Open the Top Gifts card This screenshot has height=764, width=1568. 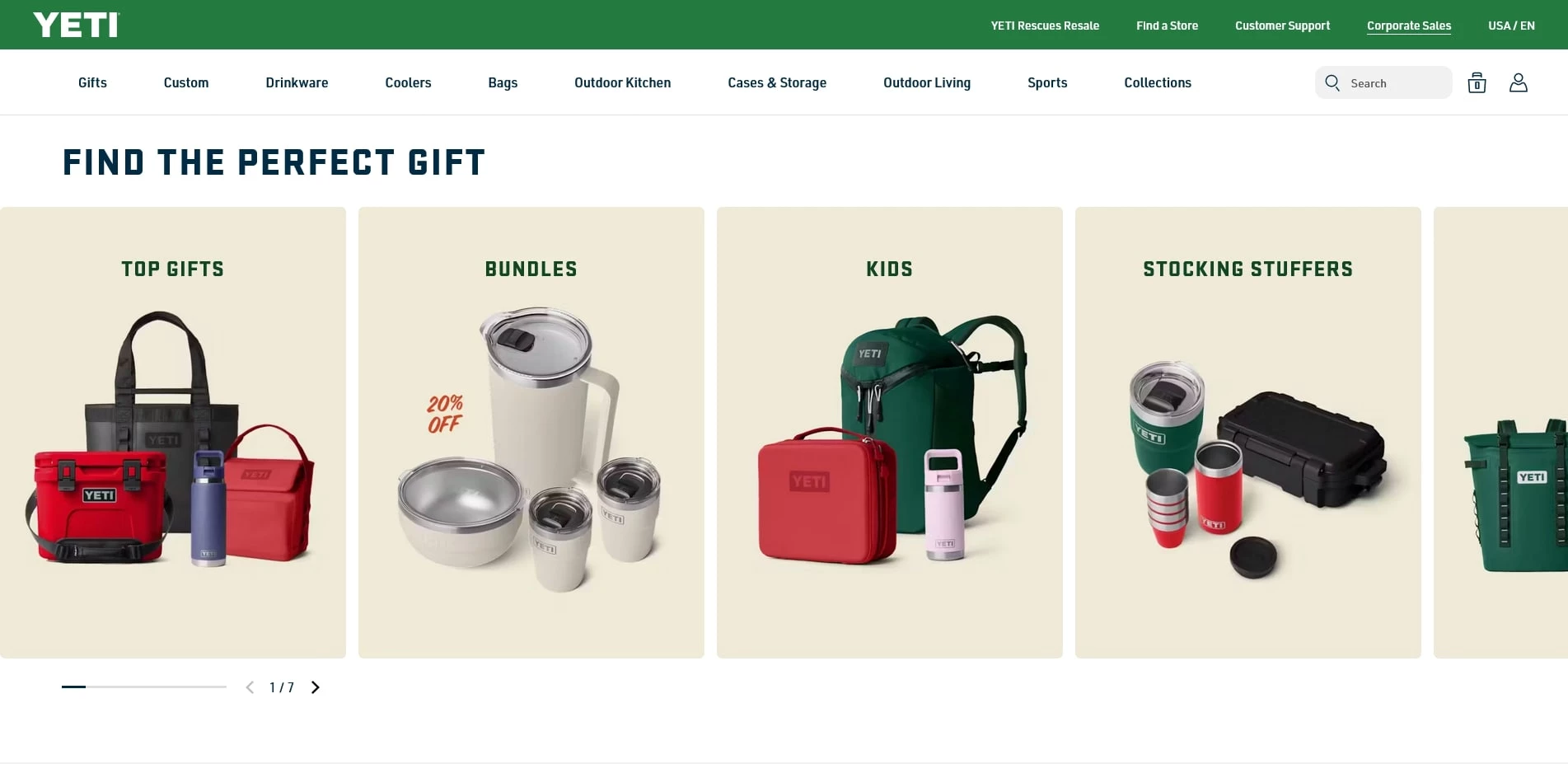pyautogui.click(x=173, y=433)
